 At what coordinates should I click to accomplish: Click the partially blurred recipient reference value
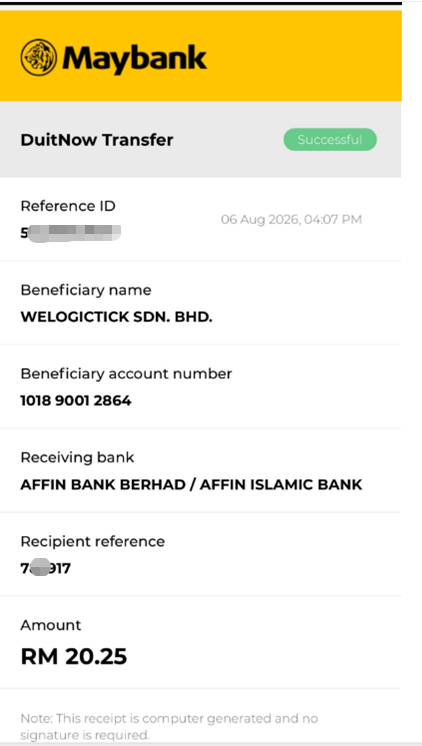tap(46, 568)
